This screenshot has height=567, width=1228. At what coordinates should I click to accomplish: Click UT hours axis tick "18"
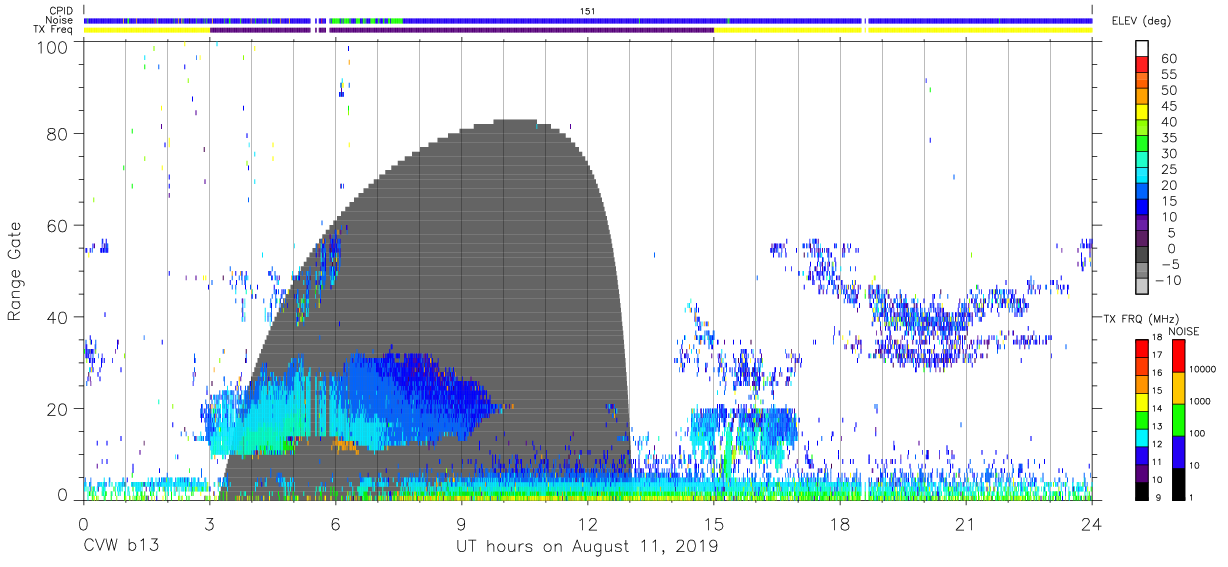click(x=839, y=523)
